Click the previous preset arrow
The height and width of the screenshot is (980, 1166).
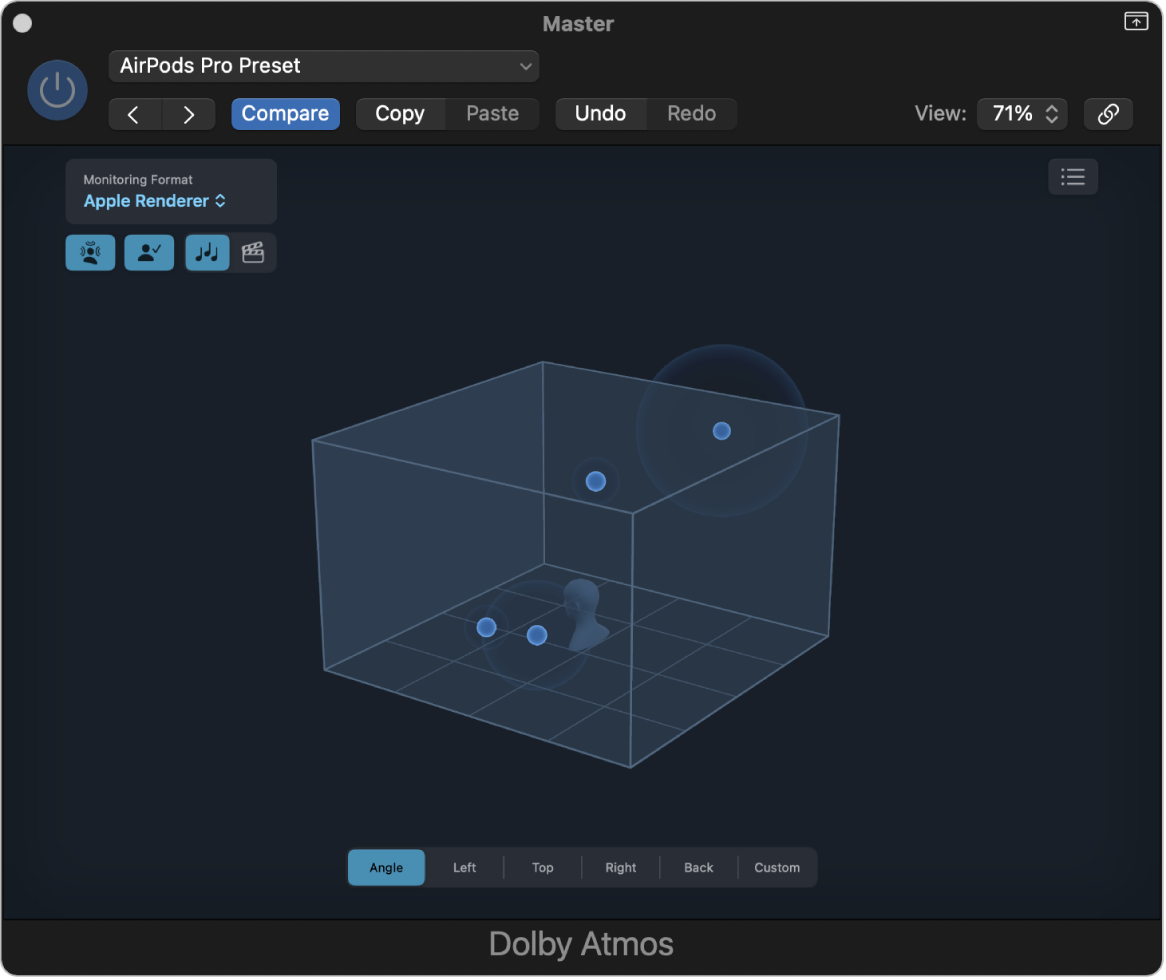[135, 113]
